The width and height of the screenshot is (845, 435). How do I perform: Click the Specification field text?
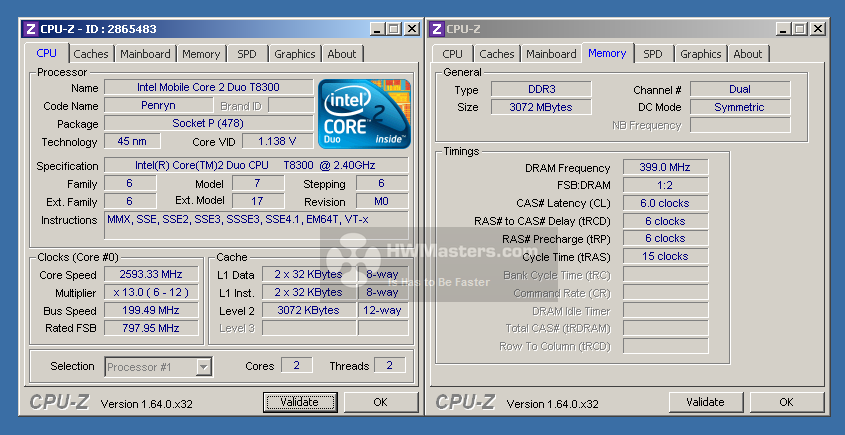[256, 165]
